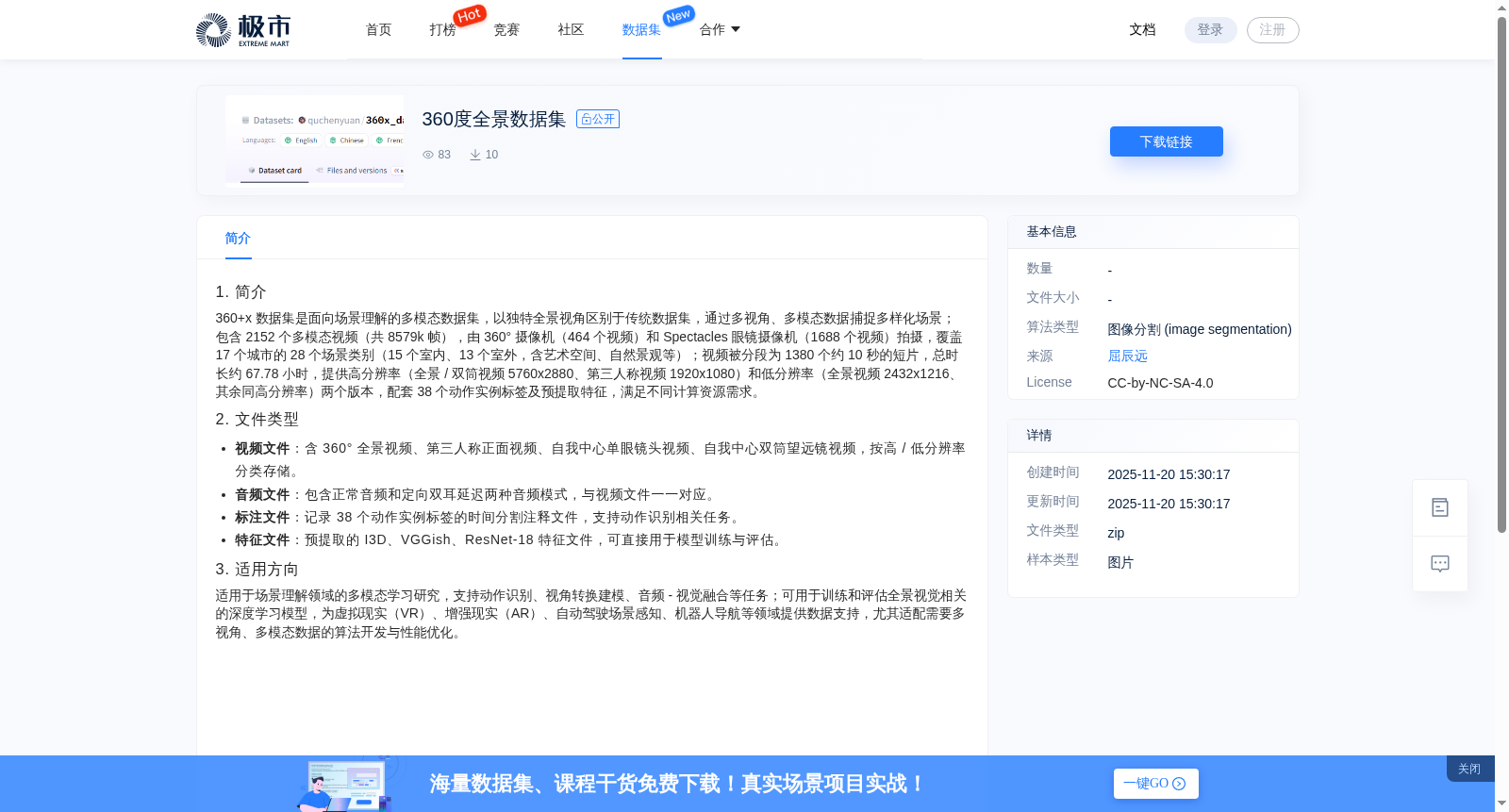This screenshot has height=812, width=1509.
Task: Open the 屈辰远 source link
Action: click(x=1127, y=356)
